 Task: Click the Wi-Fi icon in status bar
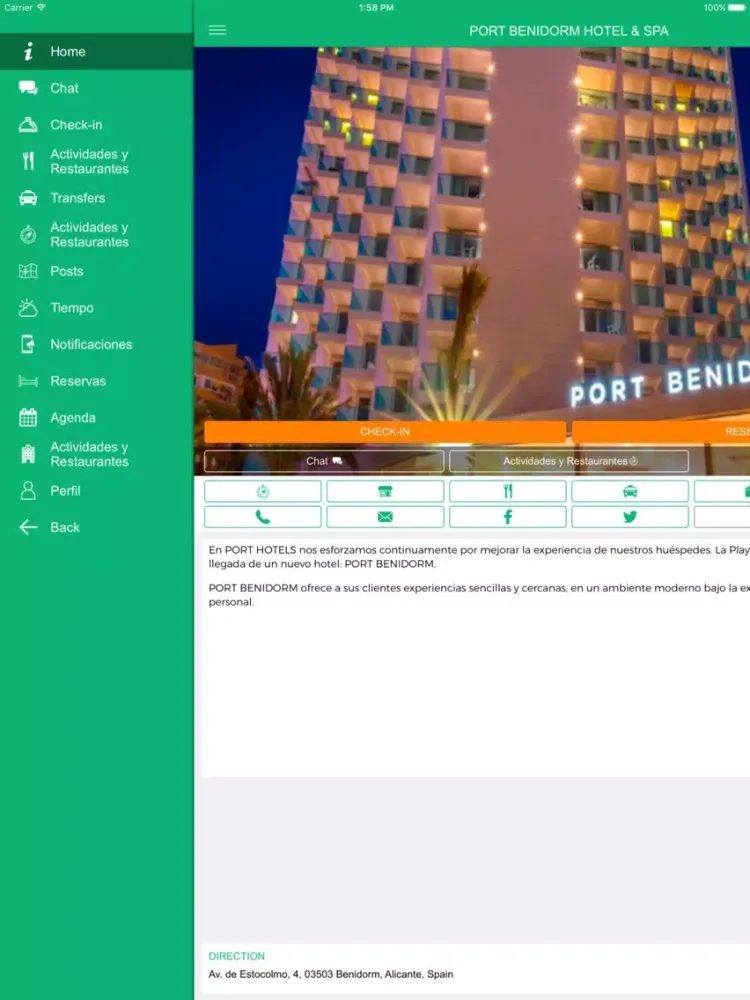41,8
